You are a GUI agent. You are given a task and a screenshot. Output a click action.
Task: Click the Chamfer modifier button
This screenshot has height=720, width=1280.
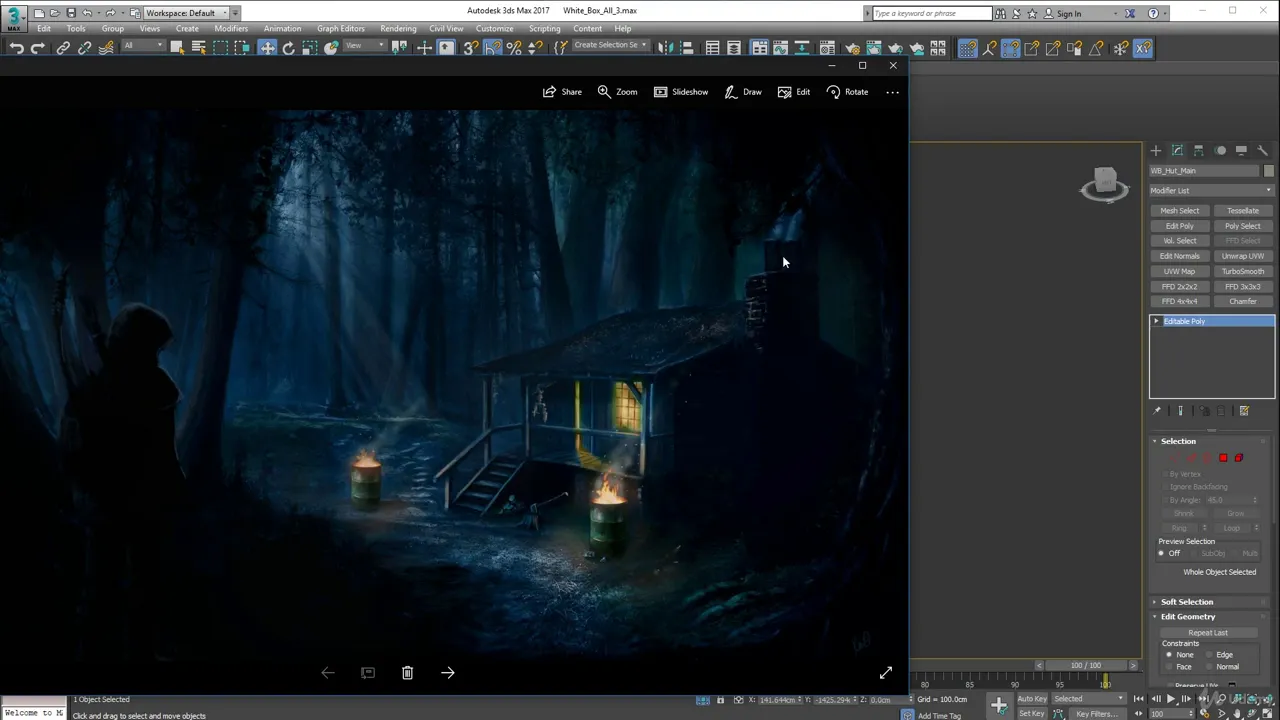(x=1243, y=301)
